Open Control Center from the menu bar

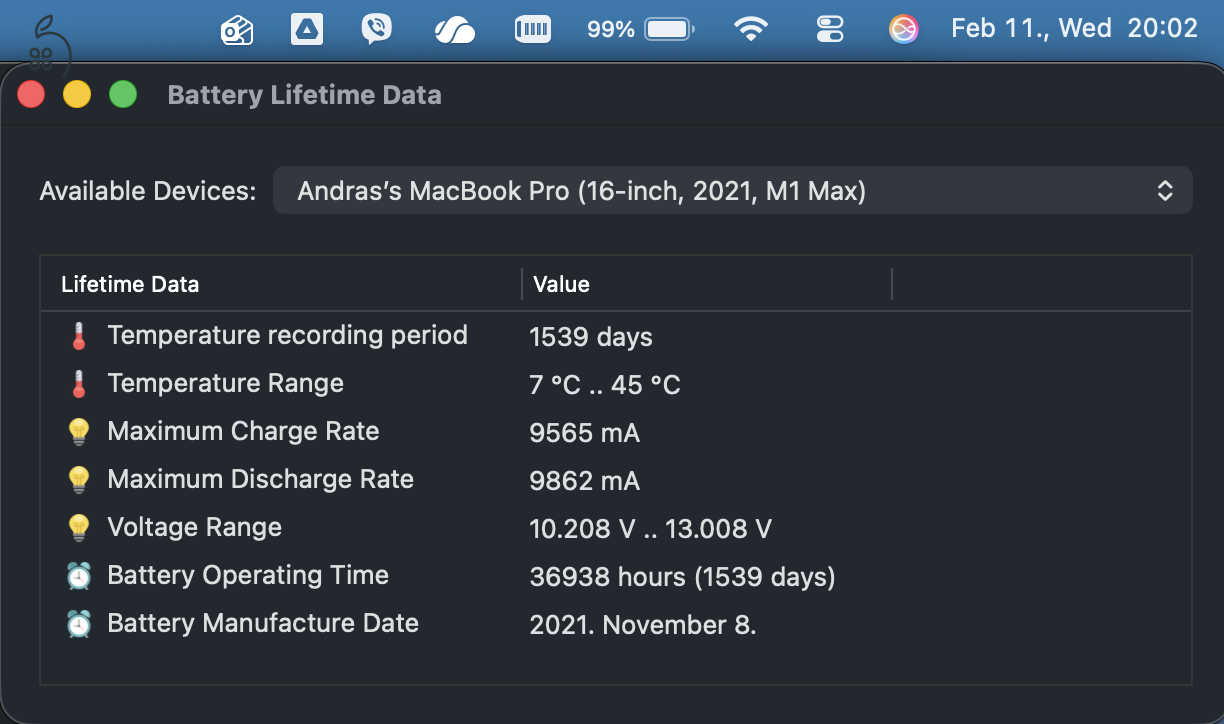click(x=830, y=29)
